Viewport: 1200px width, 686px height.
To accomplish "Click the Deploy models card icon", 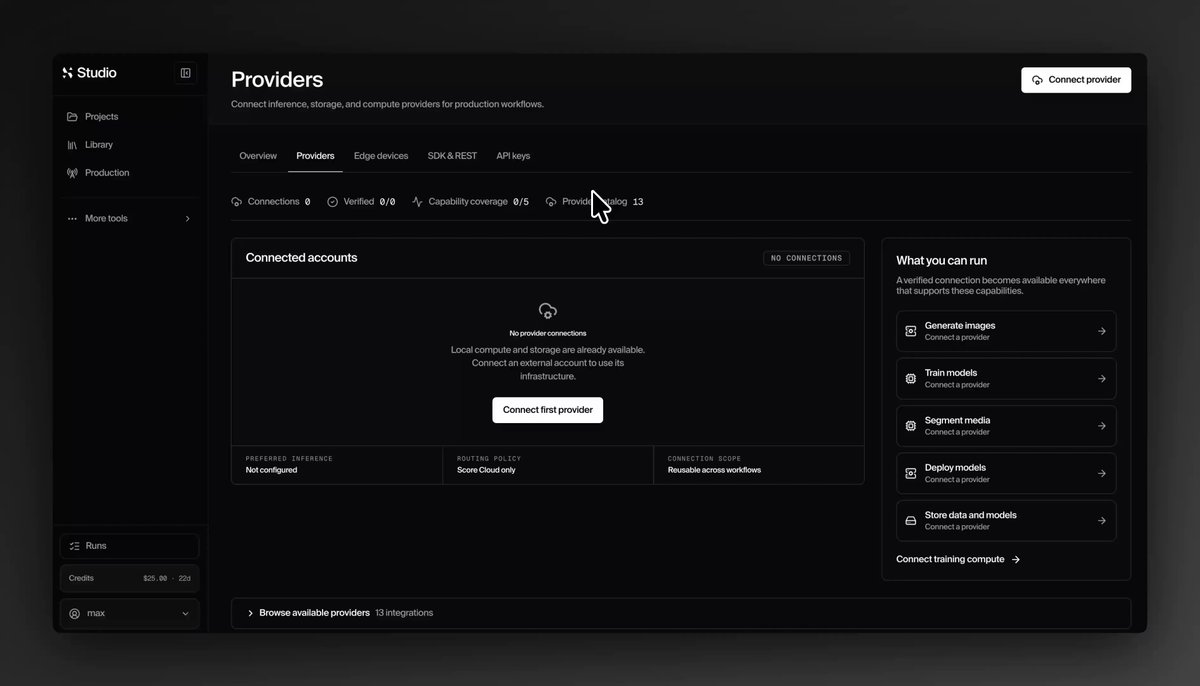I will click(x=910, y=473).
